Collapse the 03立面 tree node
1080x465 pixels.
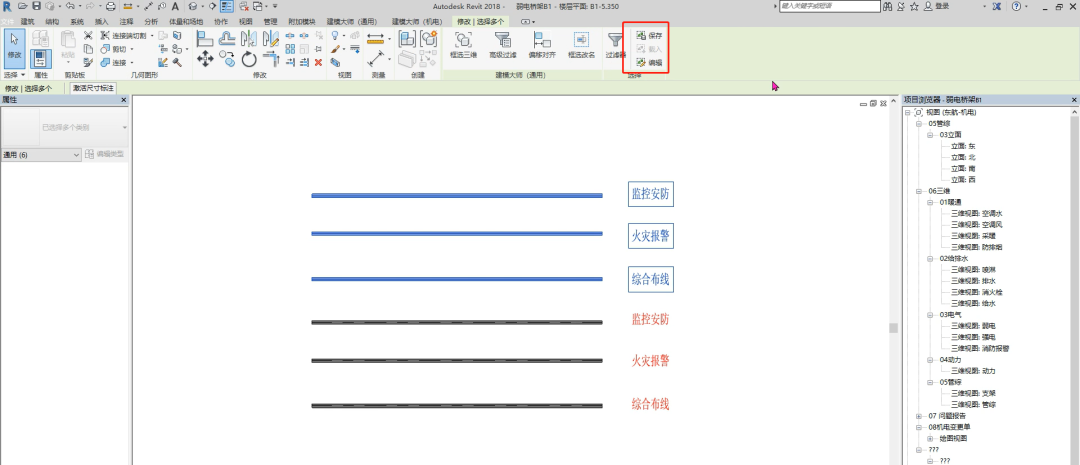point(930,135)
